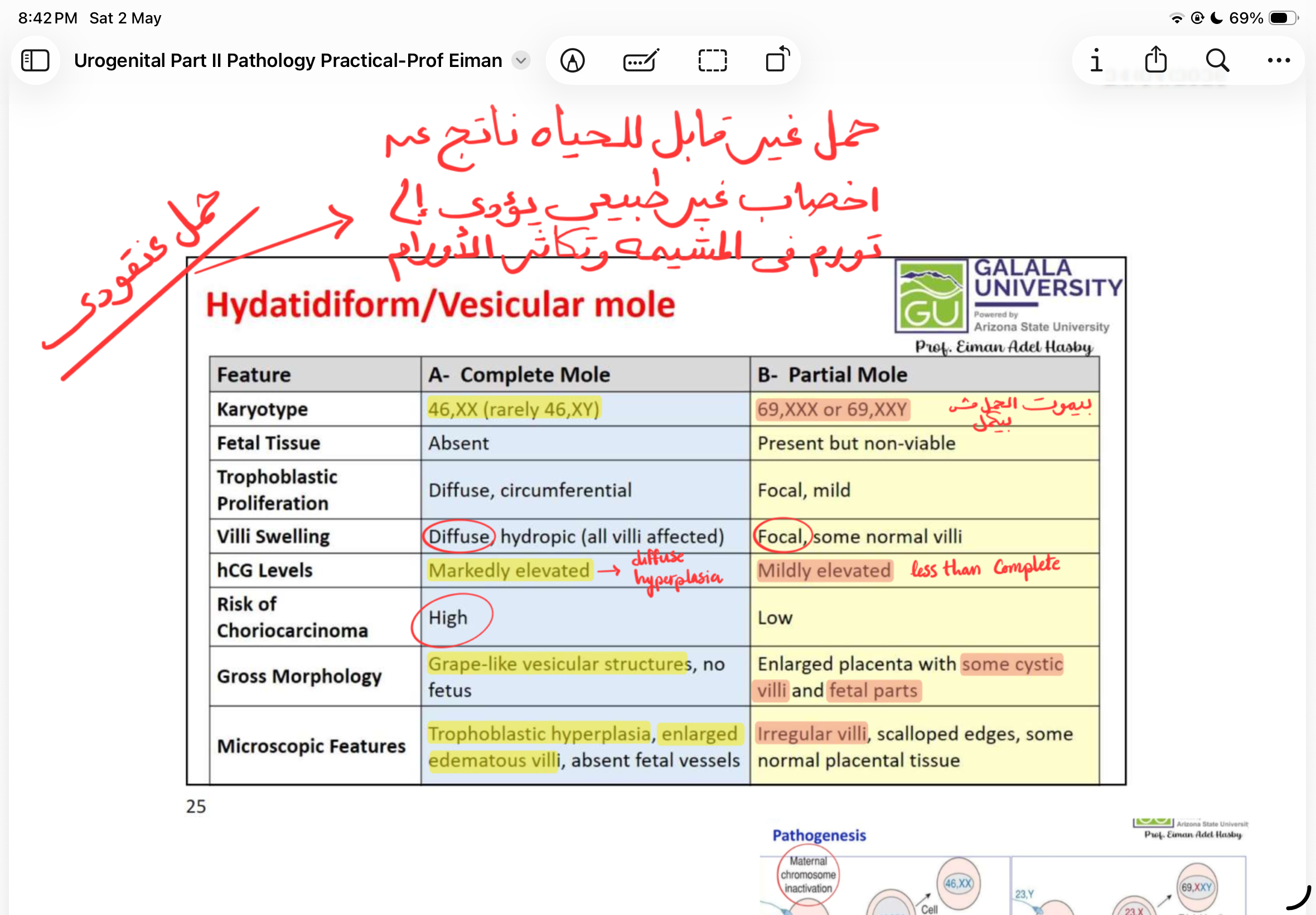Screen dimensions: 1316x915
Task: Tap 'Enlarged placenta with some cystic' text
Action: click(x=910, y=663)
